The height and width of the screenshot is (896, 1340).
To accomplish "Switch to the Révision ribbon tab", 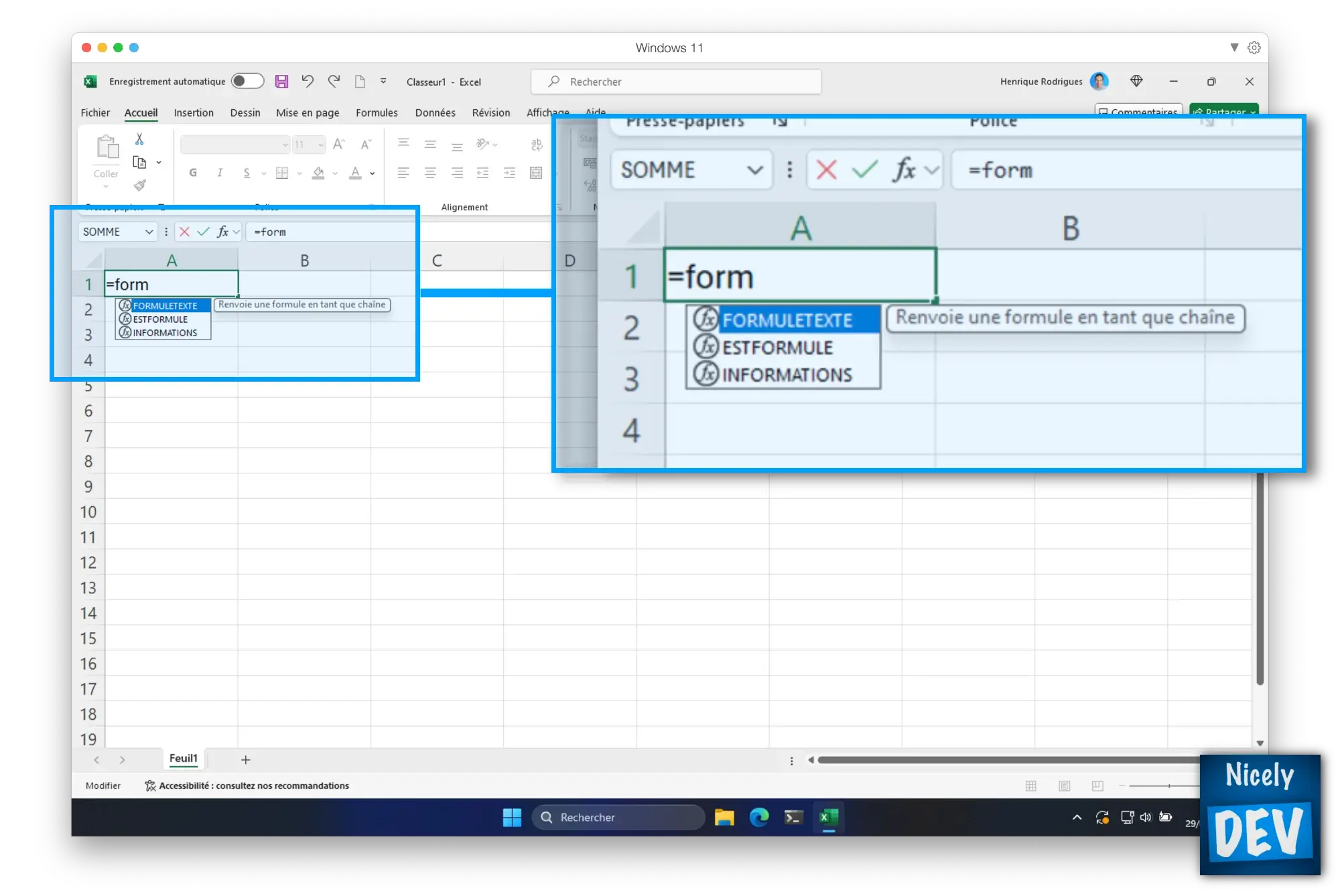I will pyautogui.click(x=491, y=113).
